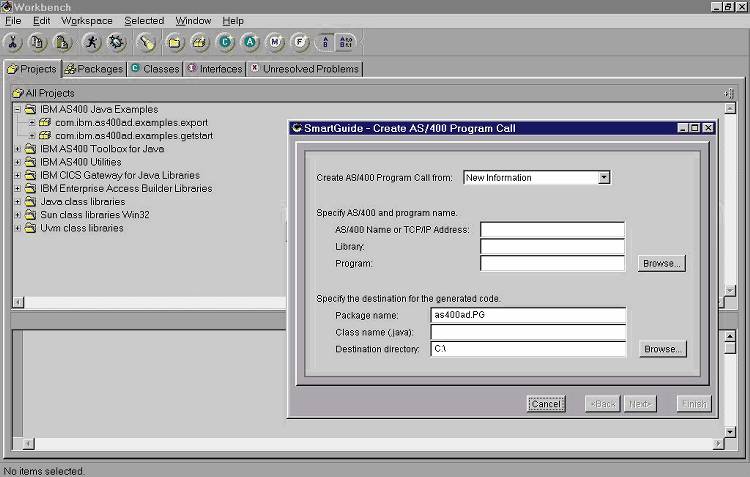Click the Create Field 'F' toolbar icon
The width and height of the screenshot is (750, 477).
[300, 43]
